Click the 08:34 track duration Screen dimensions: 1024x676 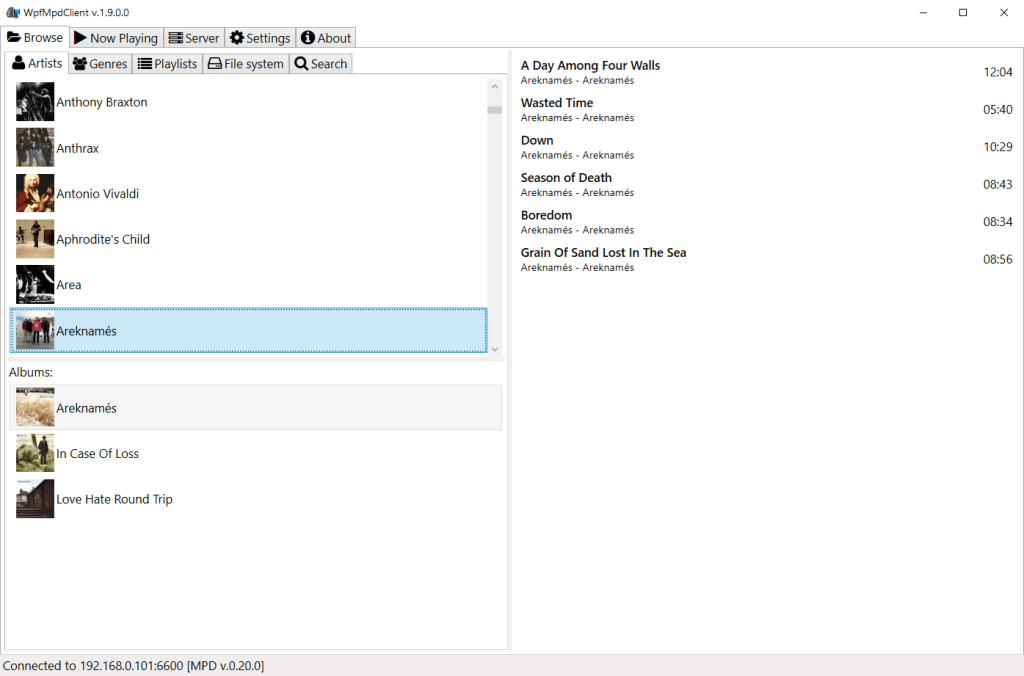(998, 222)
